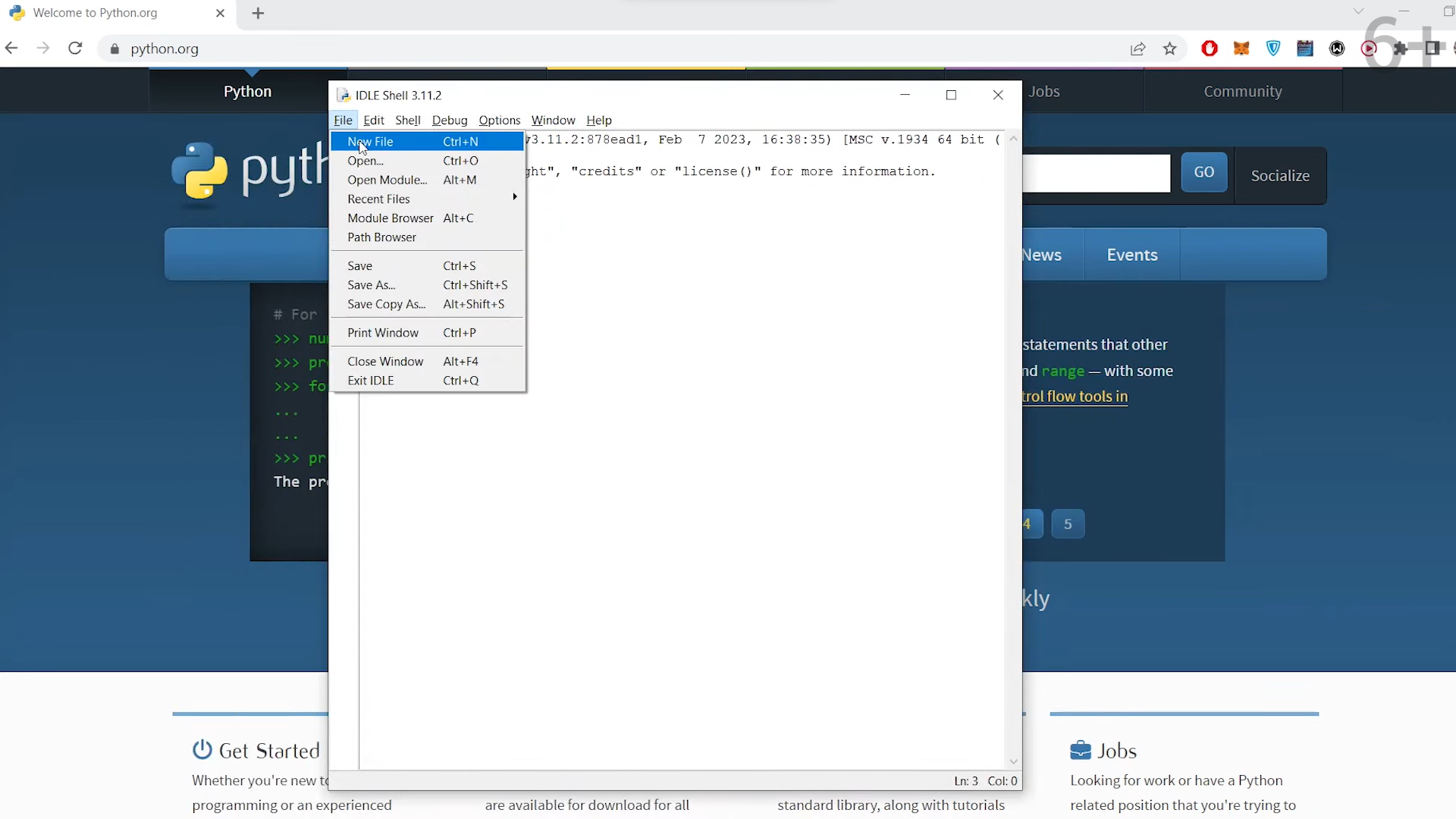
Task: Click the site lock icon in address bar
Action: coord(115,49)
